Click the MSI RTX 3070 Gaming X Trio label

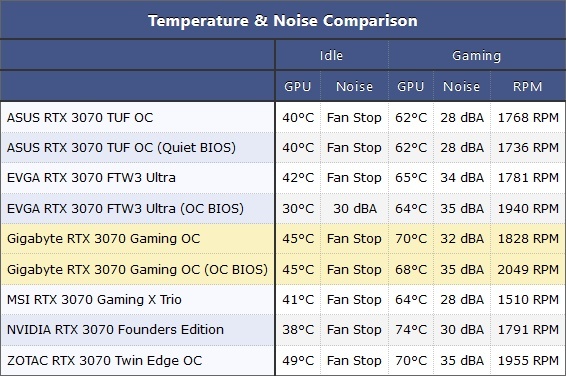click(94, 300)
